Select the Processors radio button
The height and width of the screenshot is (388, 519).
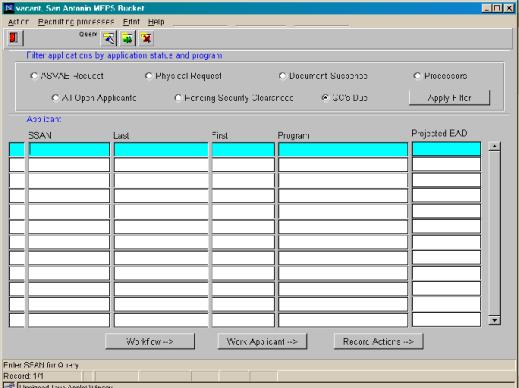coord(417,76)
